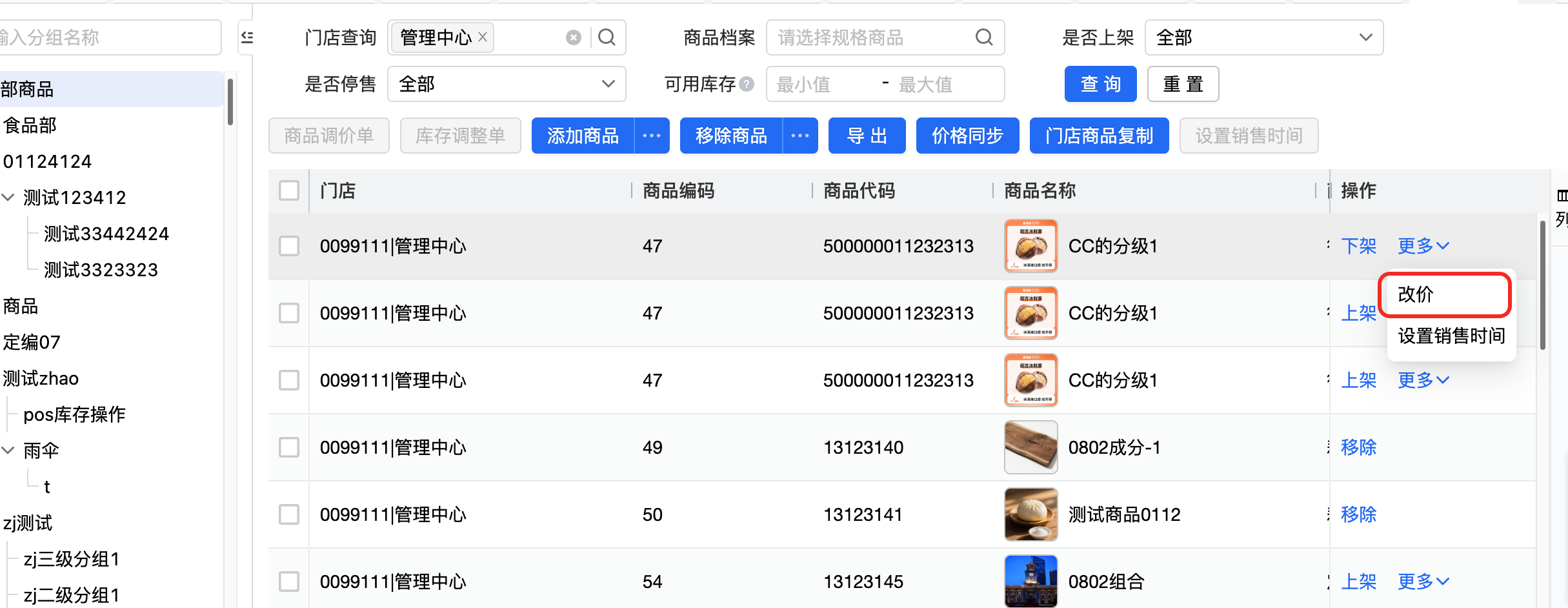
Task: Select pos库存操作 in the group tree
Action: pos(74,414)
